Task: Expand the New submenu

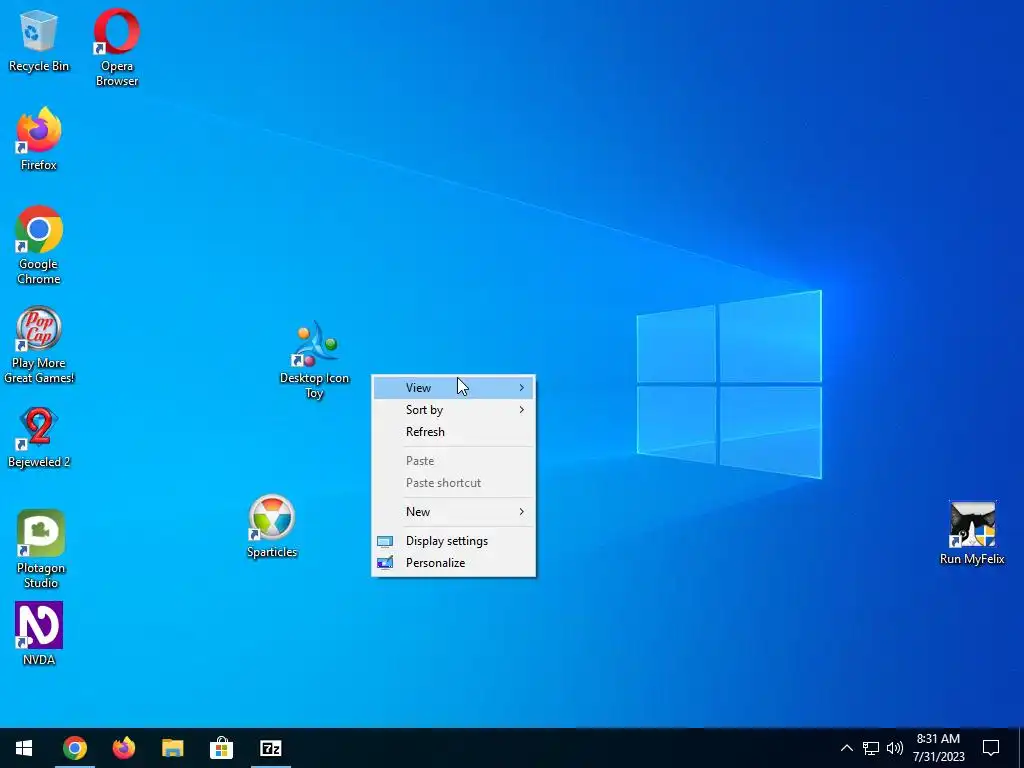Action: click(453, 512)
